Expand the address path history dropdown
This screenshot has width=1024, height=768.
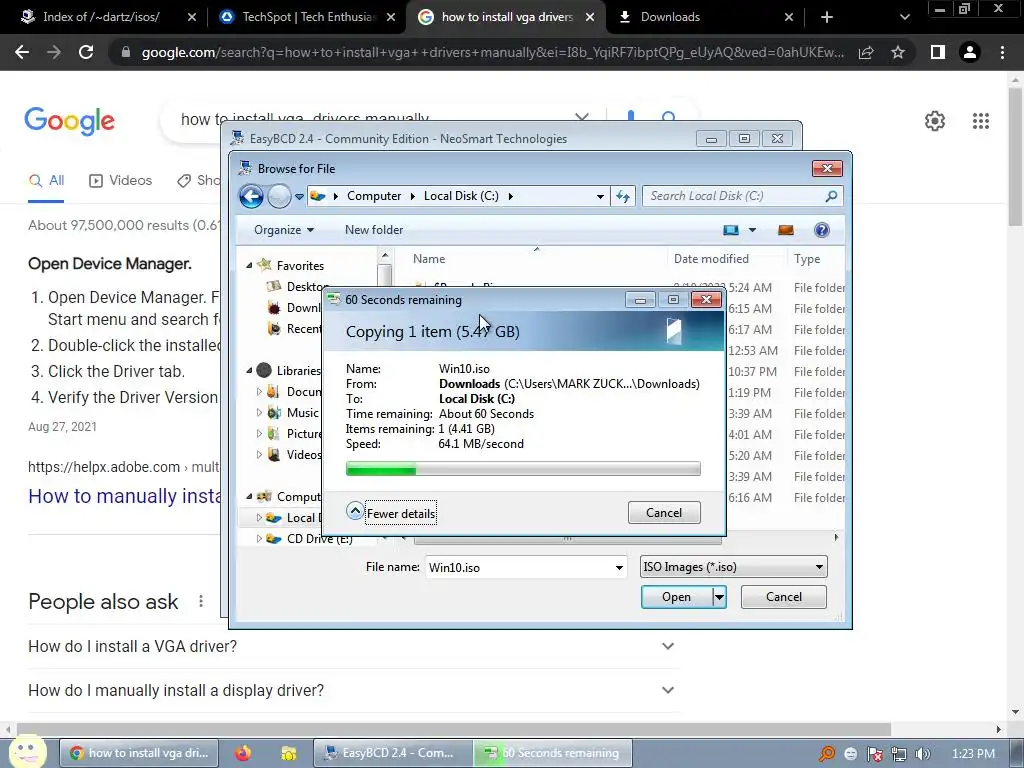pos(600,197)
